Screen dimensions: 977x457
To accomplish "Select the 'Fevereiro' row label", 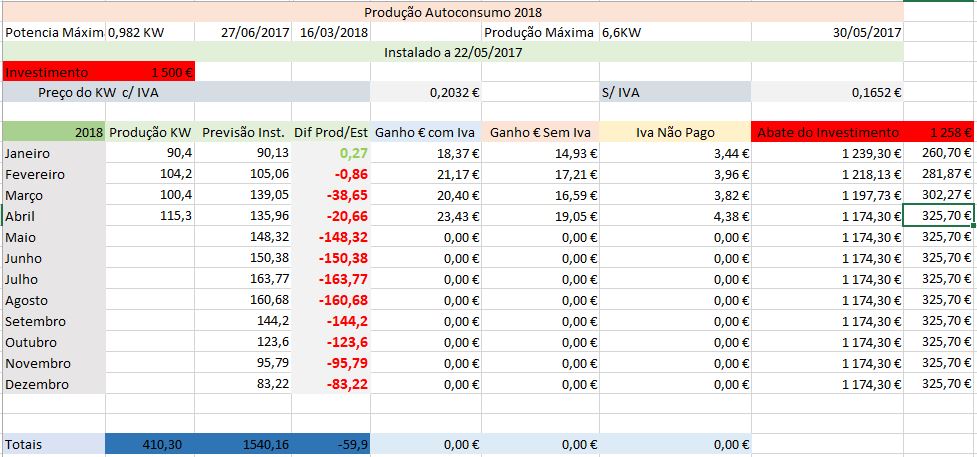I will coord(54,174).
